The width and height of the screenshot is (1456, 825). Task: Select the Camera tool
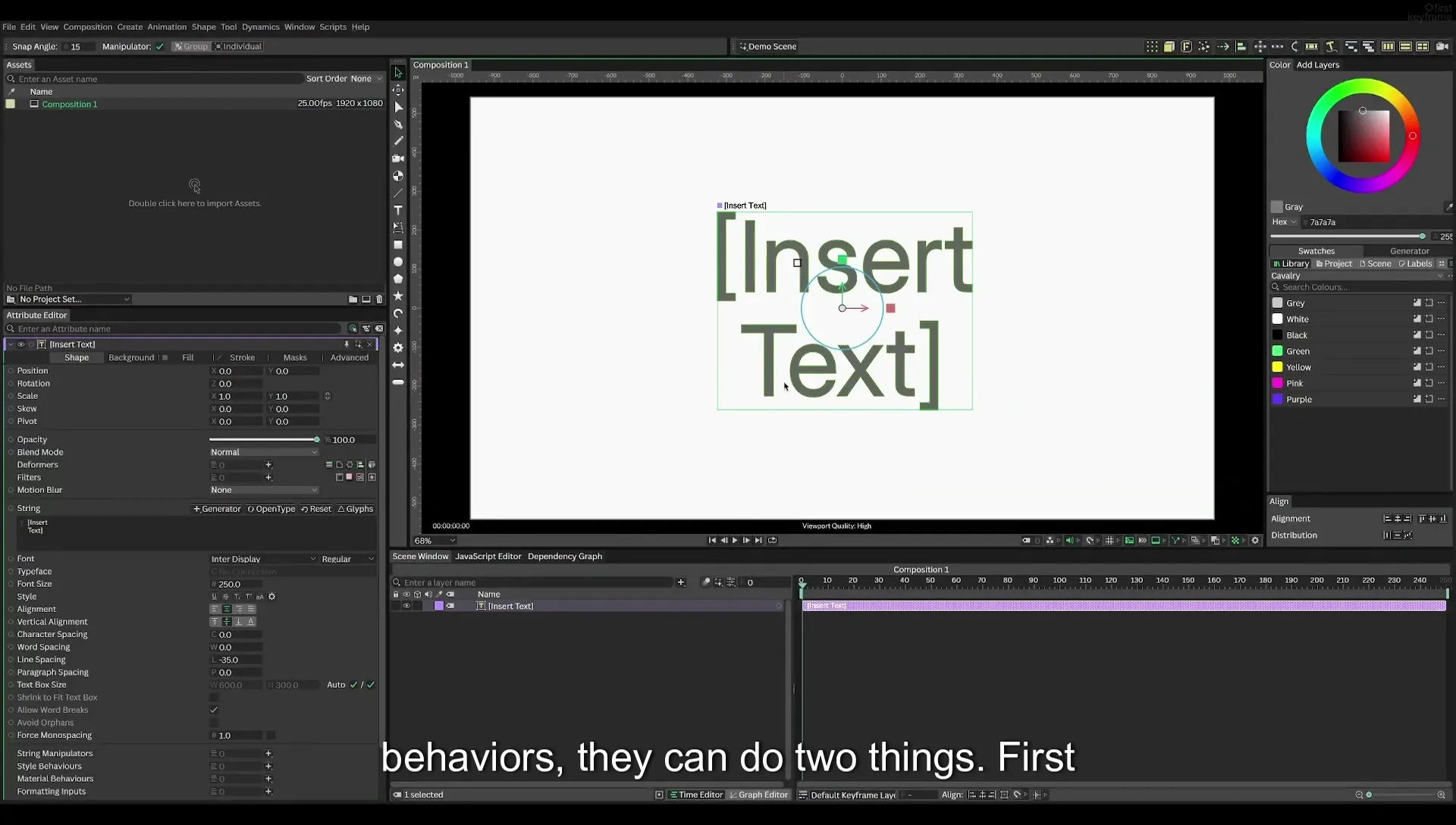[x=398, y=158]
